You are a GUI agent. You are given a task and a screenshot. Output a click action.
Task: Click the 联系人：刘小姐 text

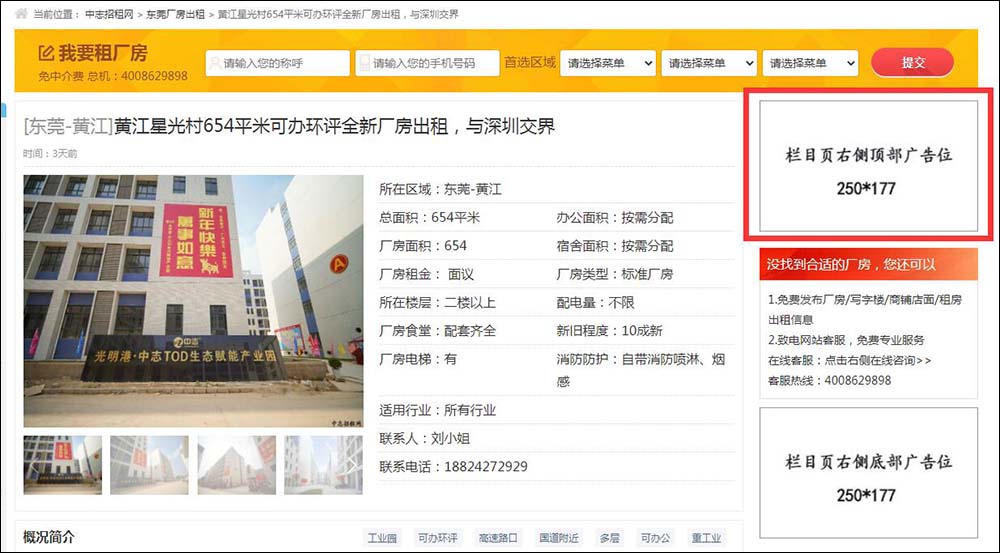[425, 438]
